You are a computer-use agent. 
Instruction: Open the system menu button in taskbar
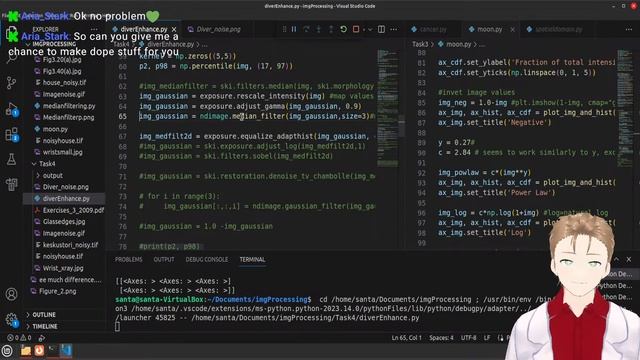click(7, 351)
